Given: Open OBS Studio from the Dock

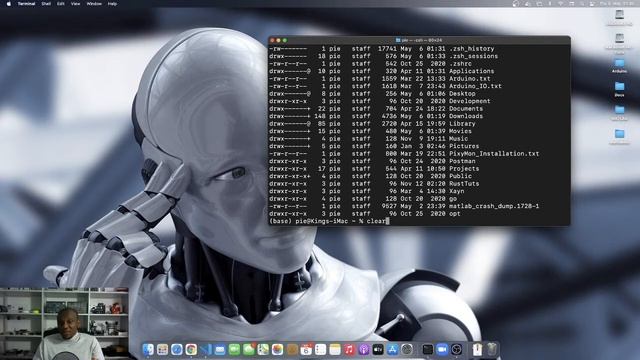Looking at the screenshot, I should [457, 349].
